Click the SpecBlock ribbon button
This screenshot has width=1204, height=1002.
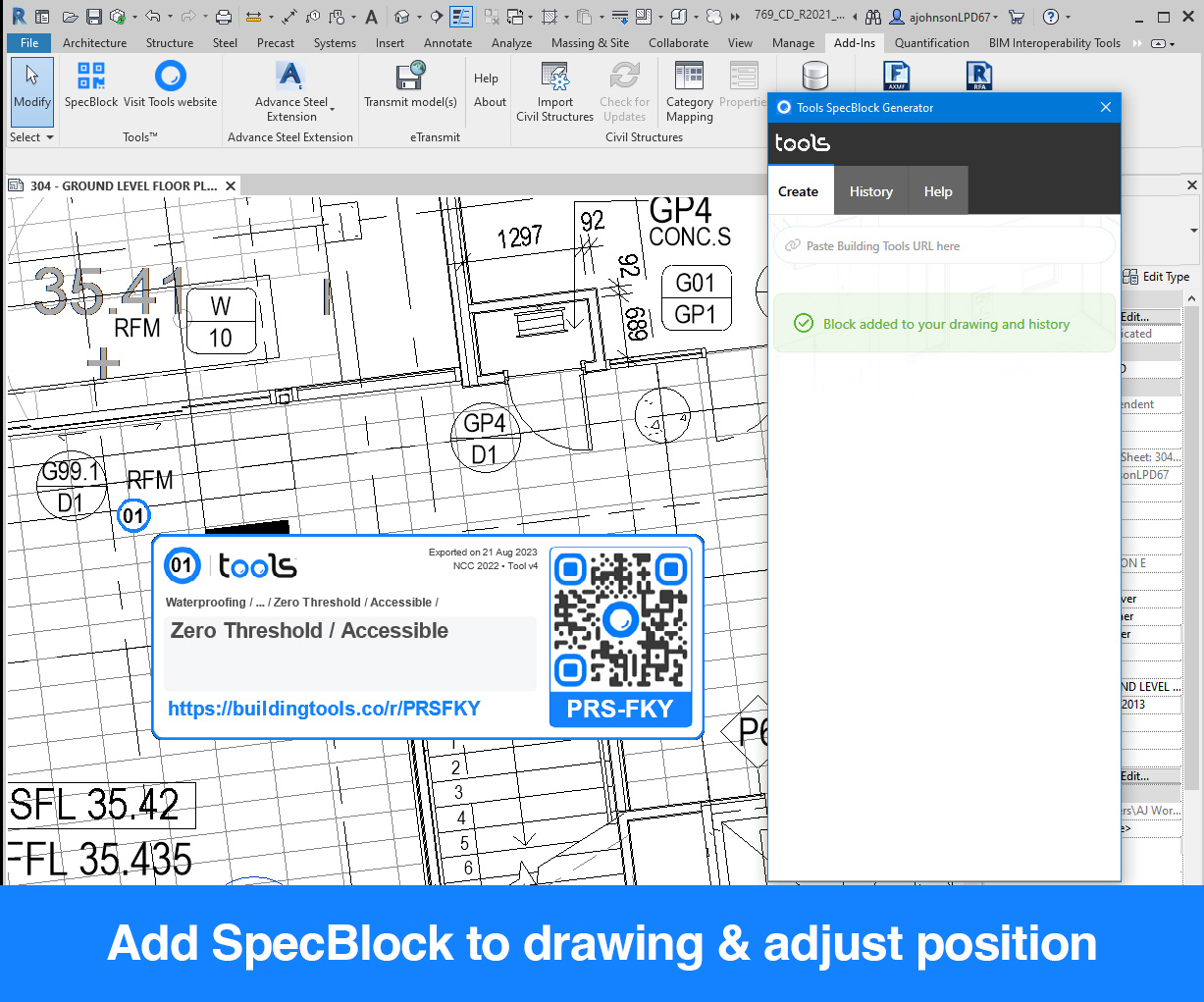pyautogui.click(x=90, y=84)
